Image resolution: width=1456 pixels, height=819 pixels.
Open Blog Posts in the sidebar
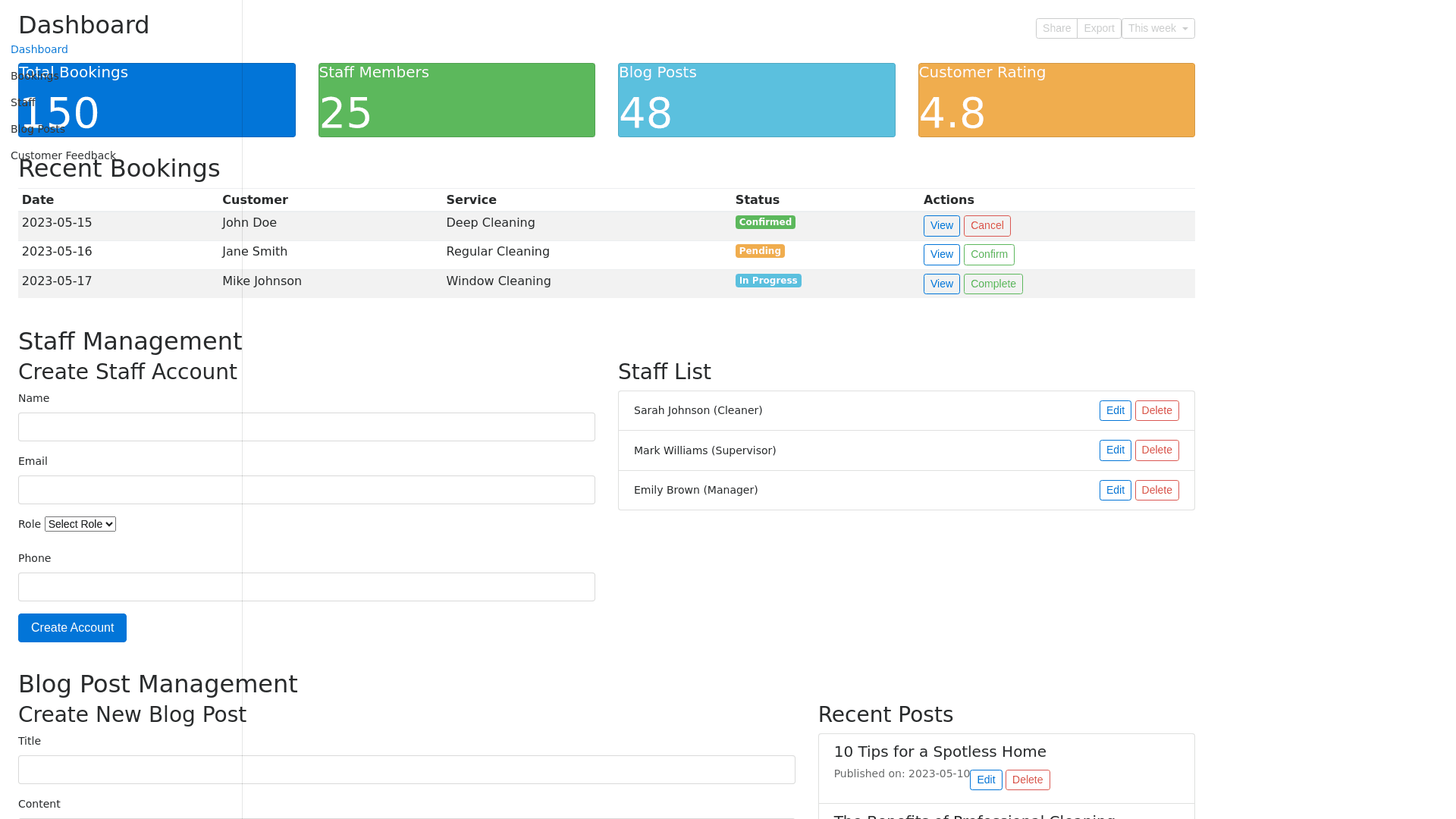pyautogui.click(x=38, y=129)
